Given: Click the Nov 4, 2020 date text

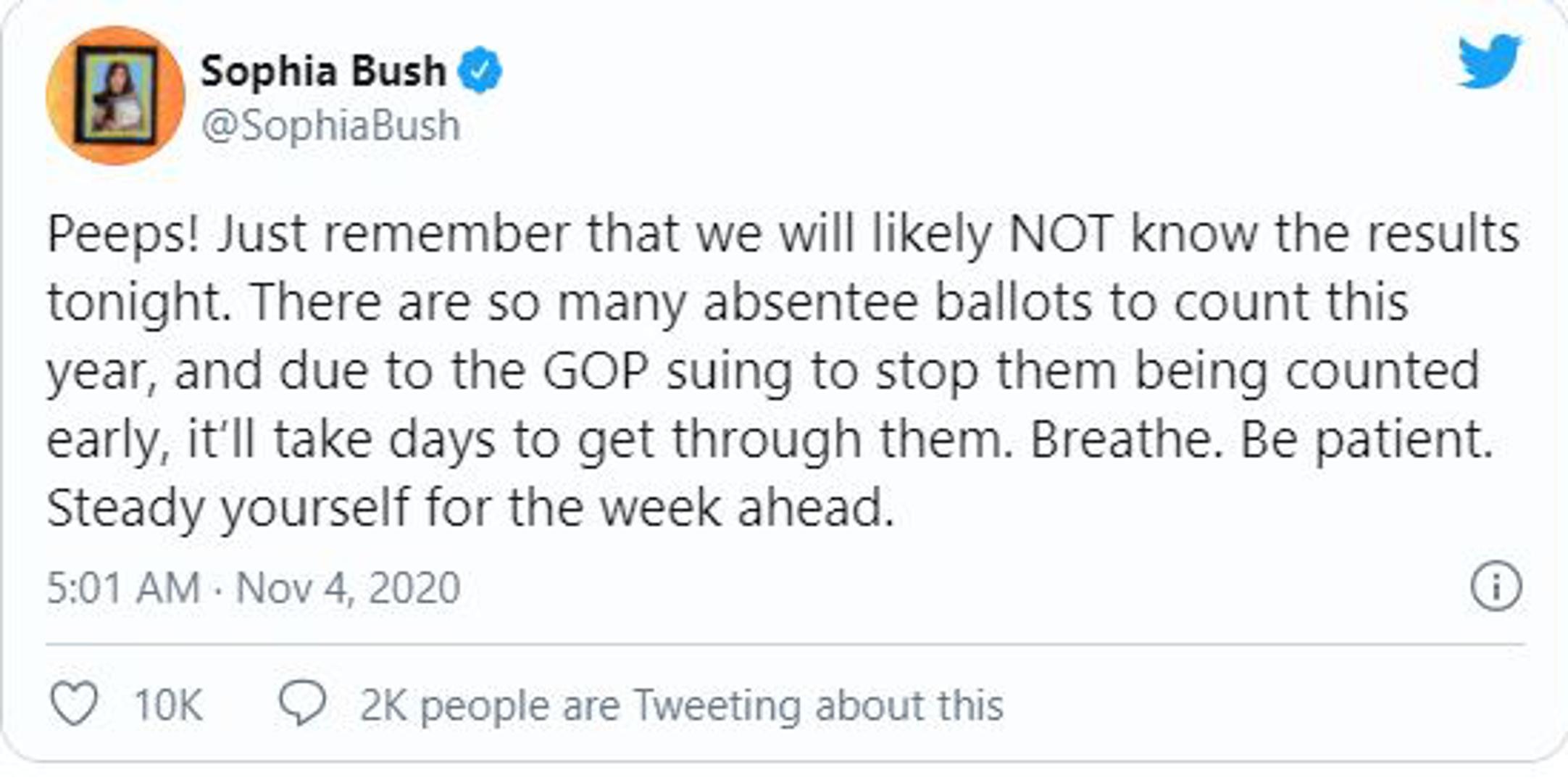Looking at the screenshot, I should (348, 587).
